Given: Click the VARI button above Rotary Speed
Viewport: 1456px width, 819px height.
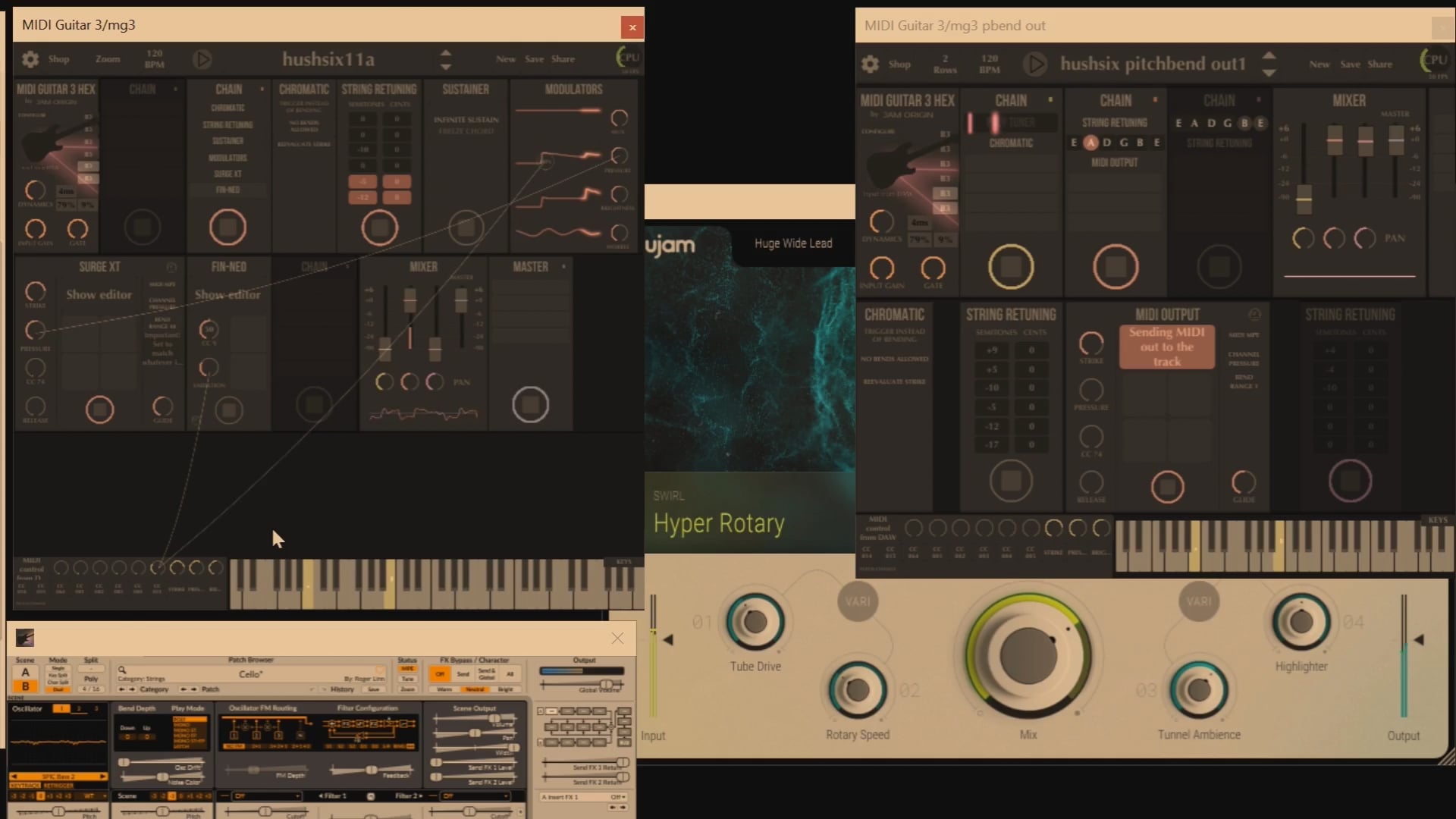Looking at the screenshot, I should point(858,601).
